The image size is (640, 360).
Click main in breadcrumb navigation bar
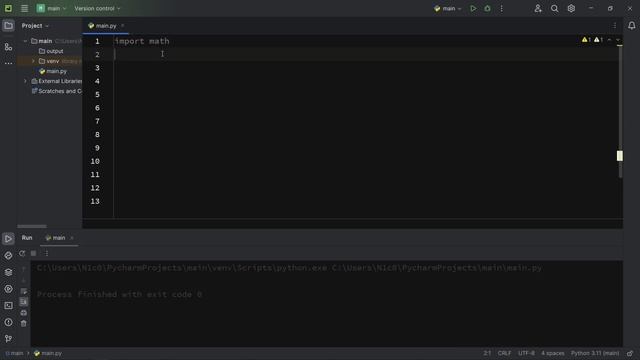[x=14, y=353]
